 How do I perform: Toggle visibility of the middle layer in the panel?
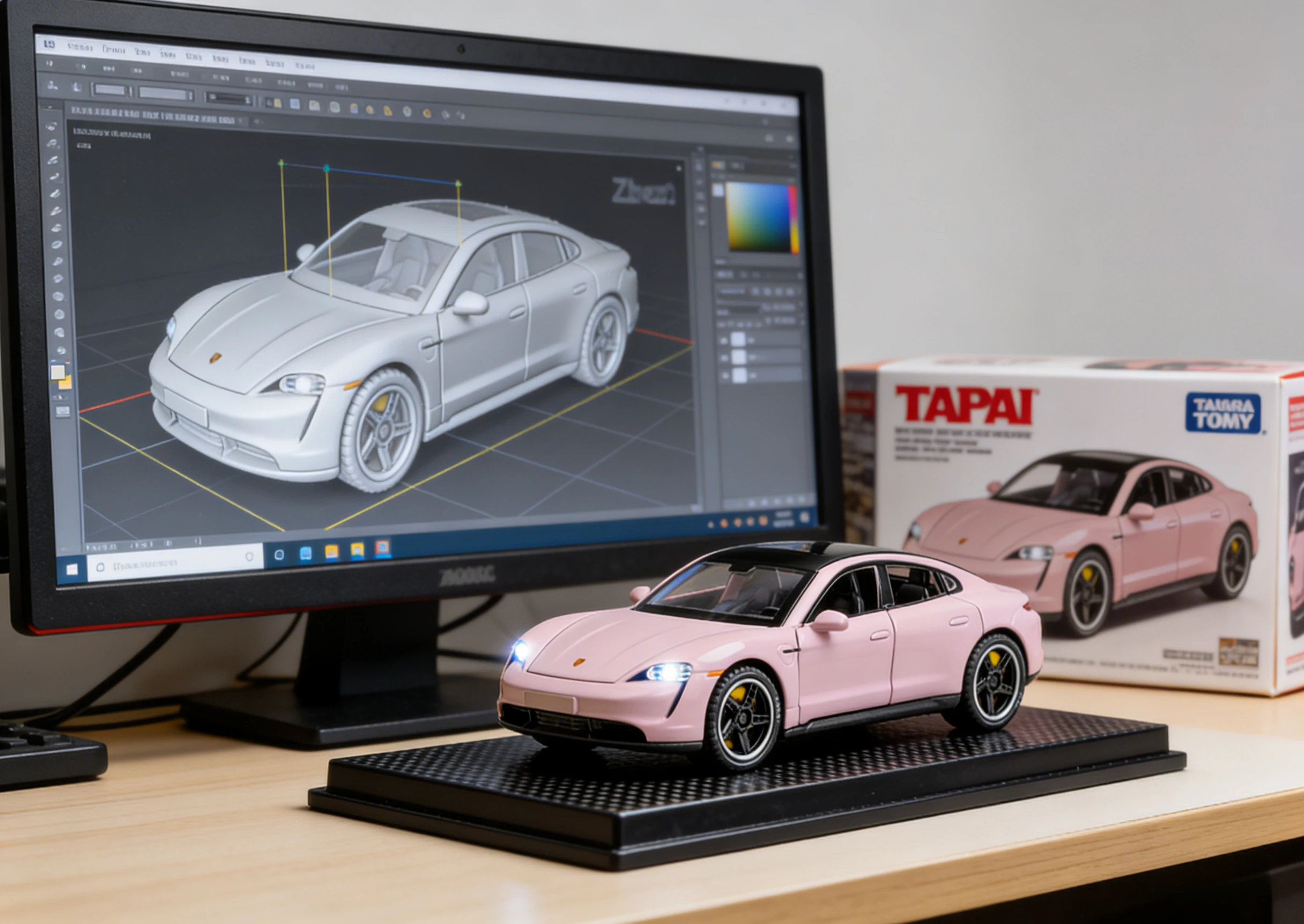[x=724, y=357]
